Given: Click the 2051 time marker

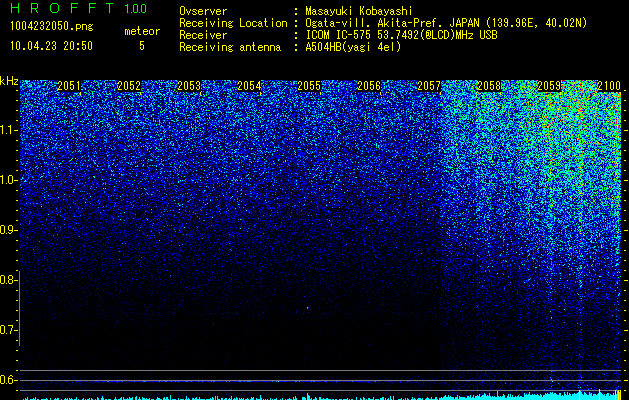Looking at the screenshot, I should [69, 86].
